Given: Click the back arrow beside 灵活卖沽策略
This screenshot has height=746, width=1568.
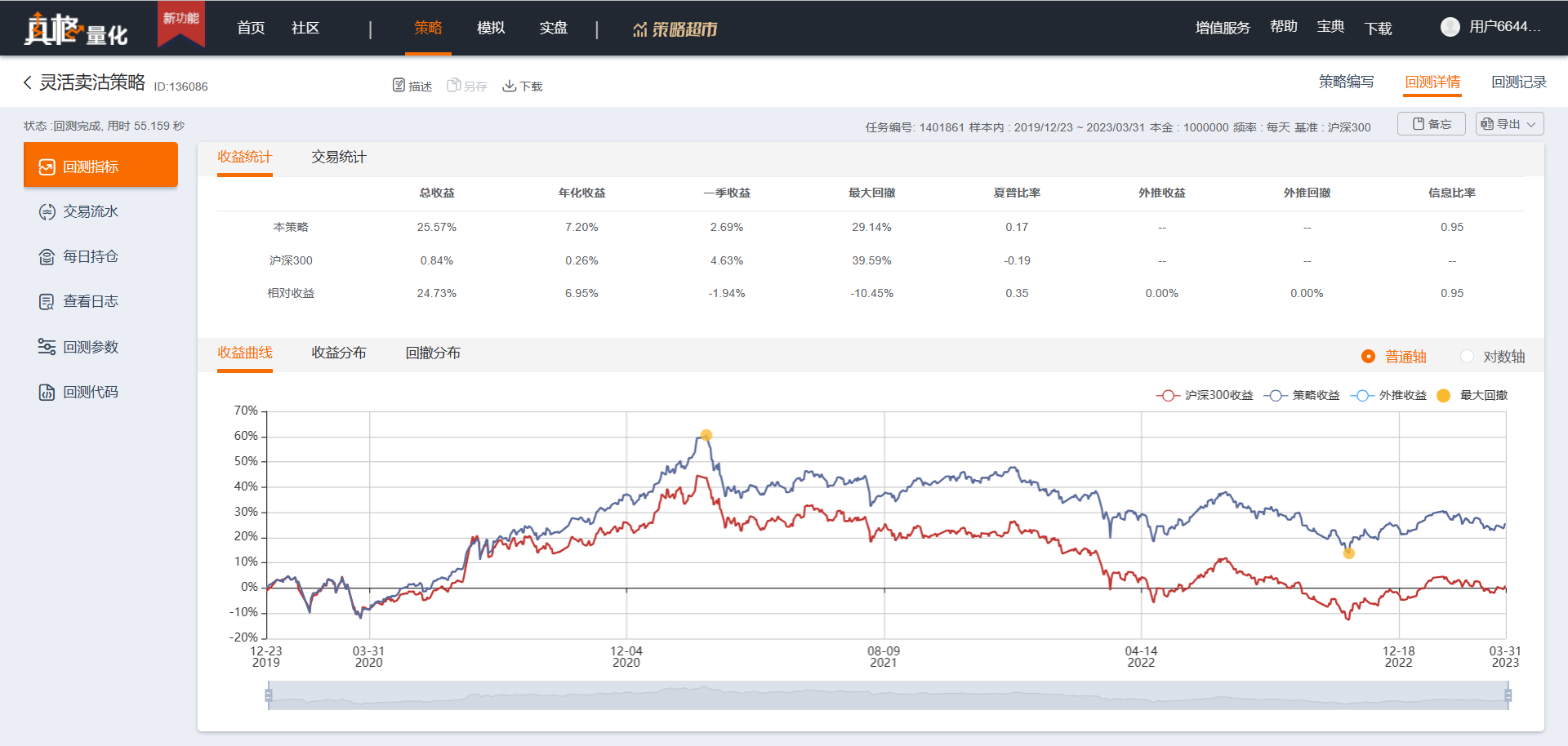Looking at the screenshot, I should tap(28, 82).
